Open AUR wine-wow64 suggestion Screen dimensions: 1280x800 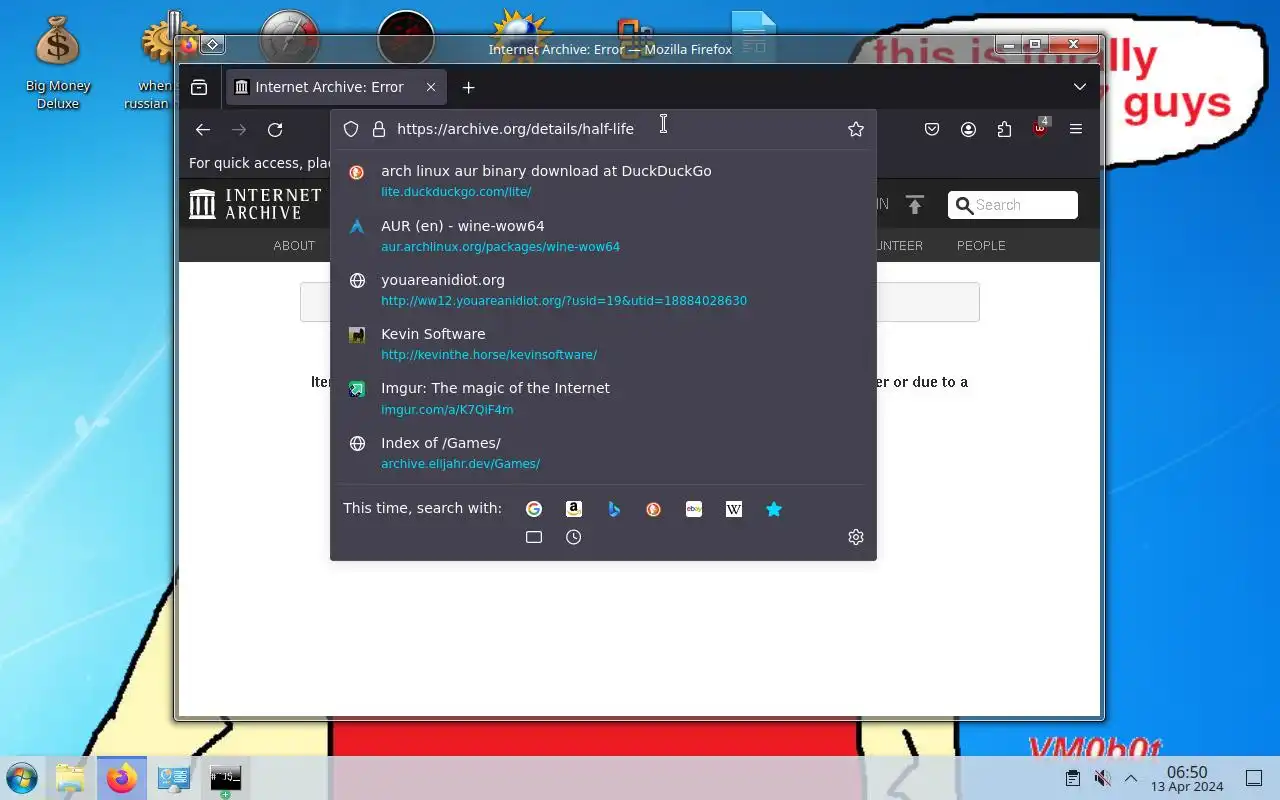603,235
